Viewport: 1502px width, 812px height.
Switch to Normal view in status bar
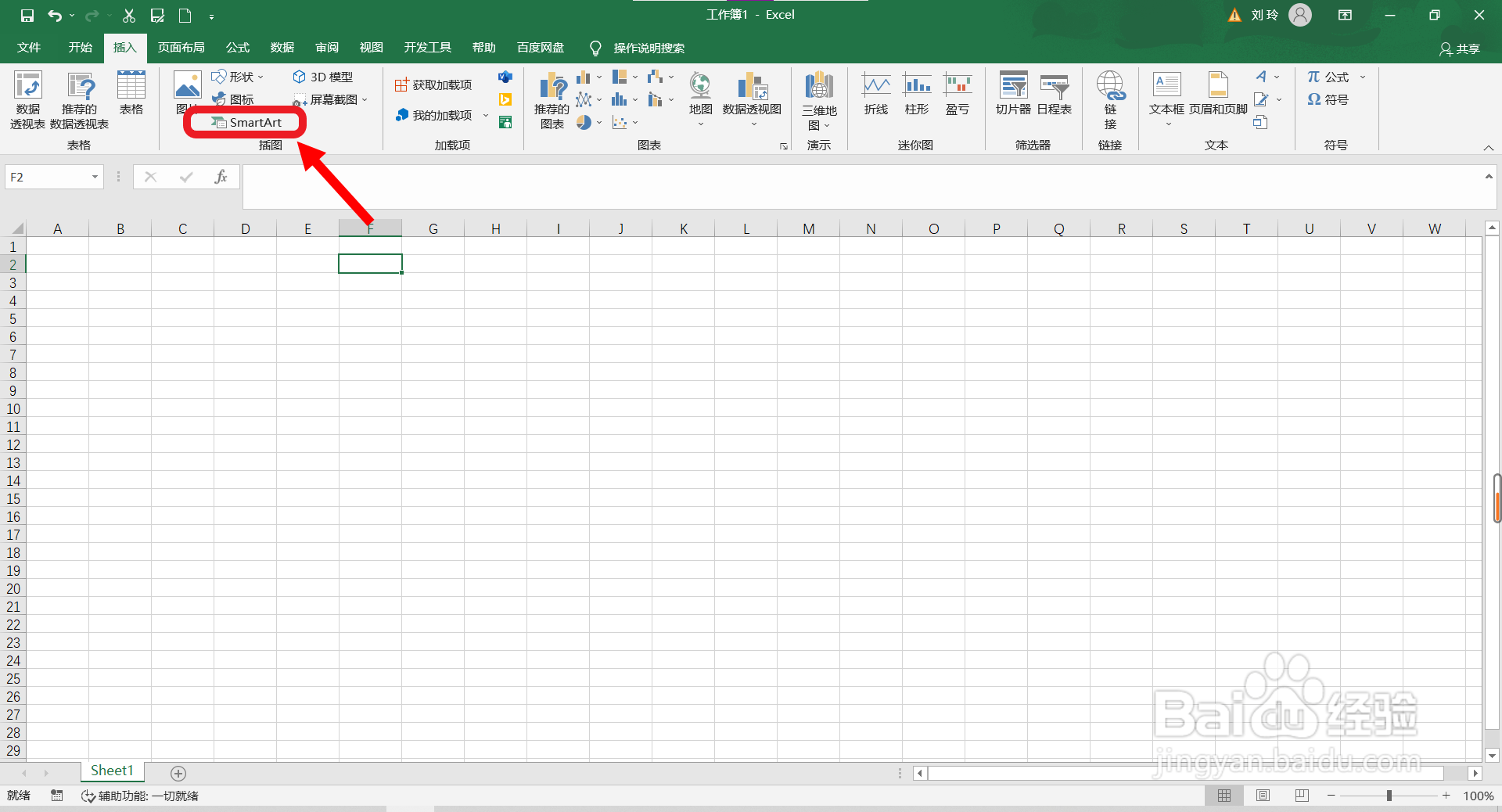pos(1224,796)
